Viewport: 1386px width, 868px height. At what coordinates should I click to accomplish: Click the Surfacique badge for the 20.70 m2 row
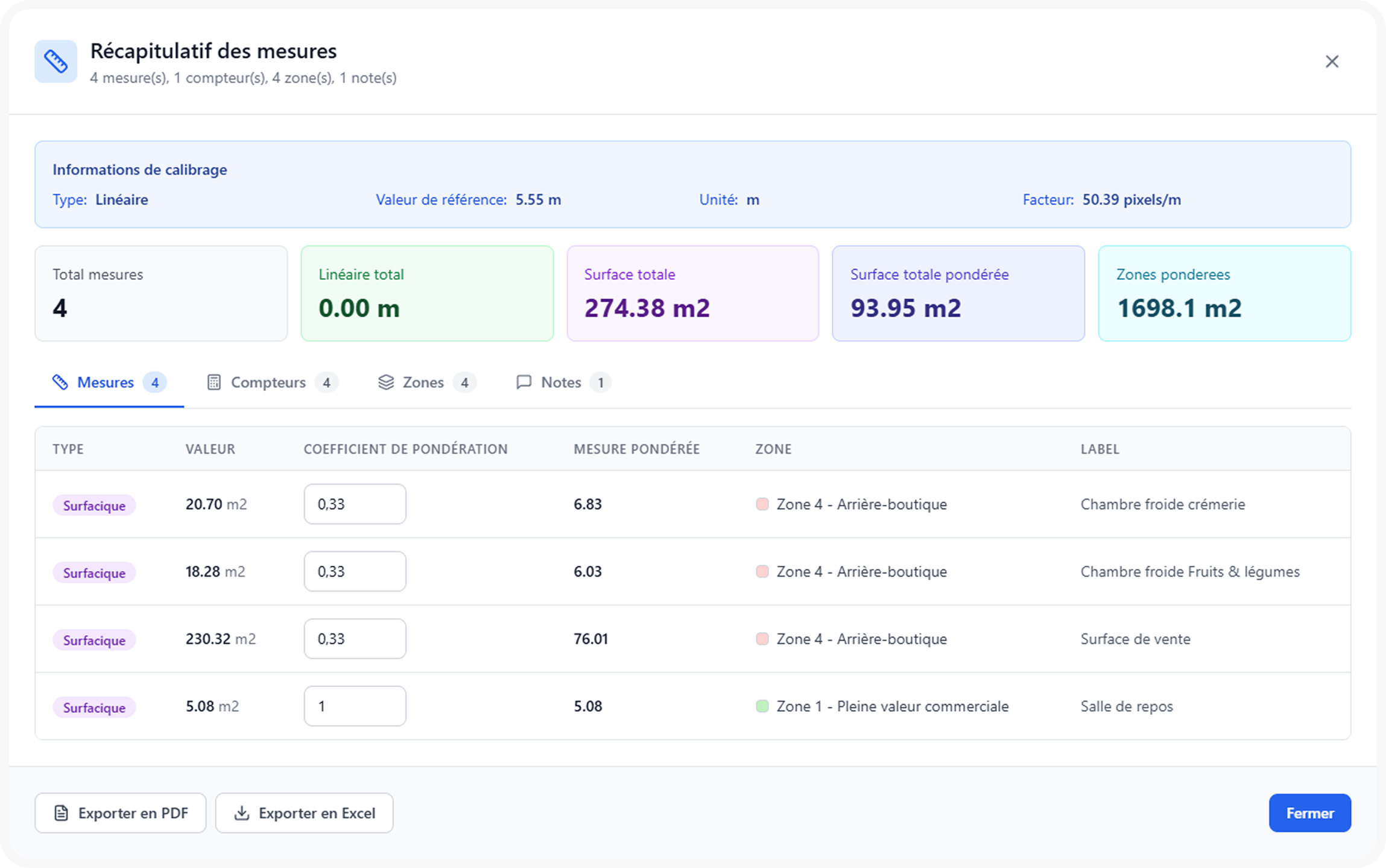point(94,505)
